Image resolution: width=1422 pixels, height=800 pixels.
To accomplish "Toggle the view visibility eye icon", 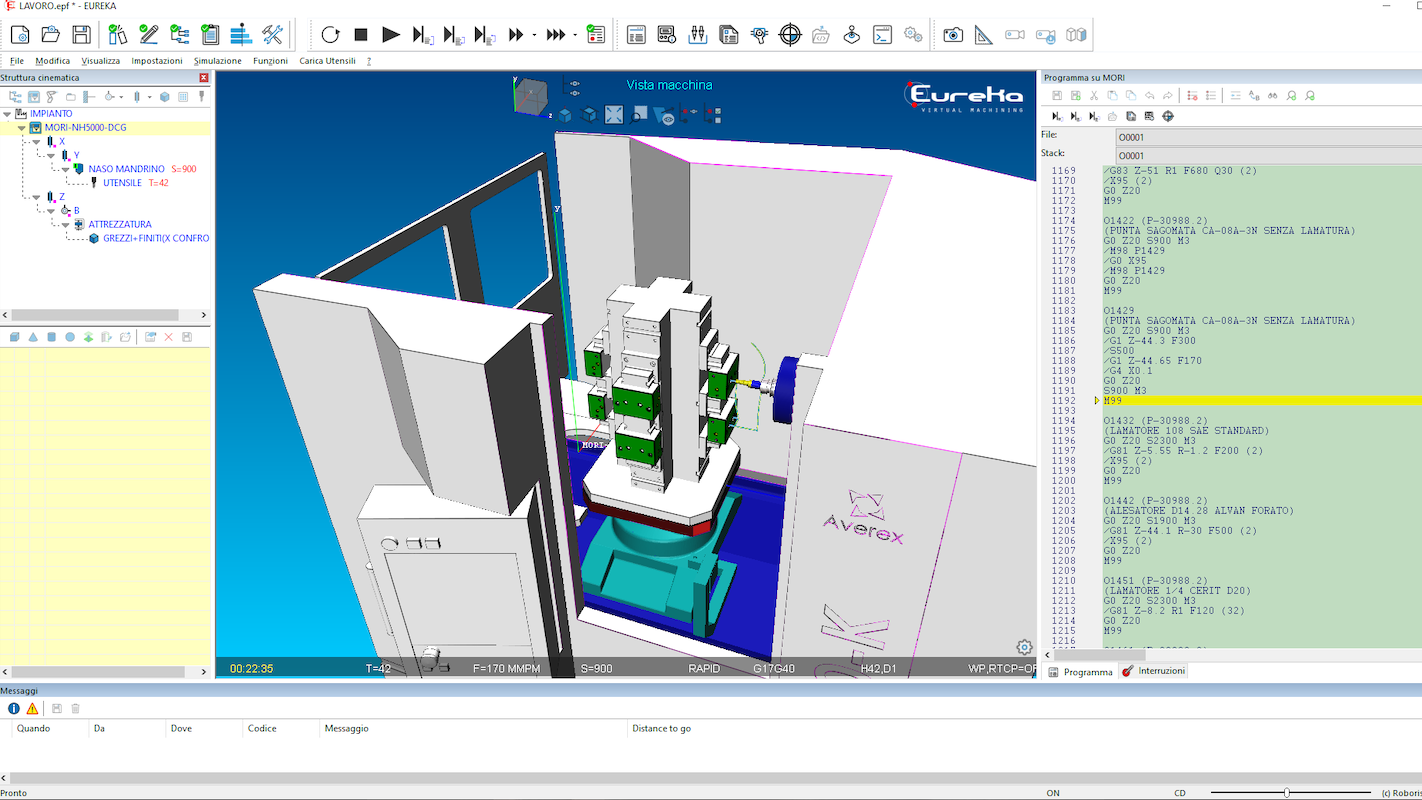I will click(x=664, y=115).
